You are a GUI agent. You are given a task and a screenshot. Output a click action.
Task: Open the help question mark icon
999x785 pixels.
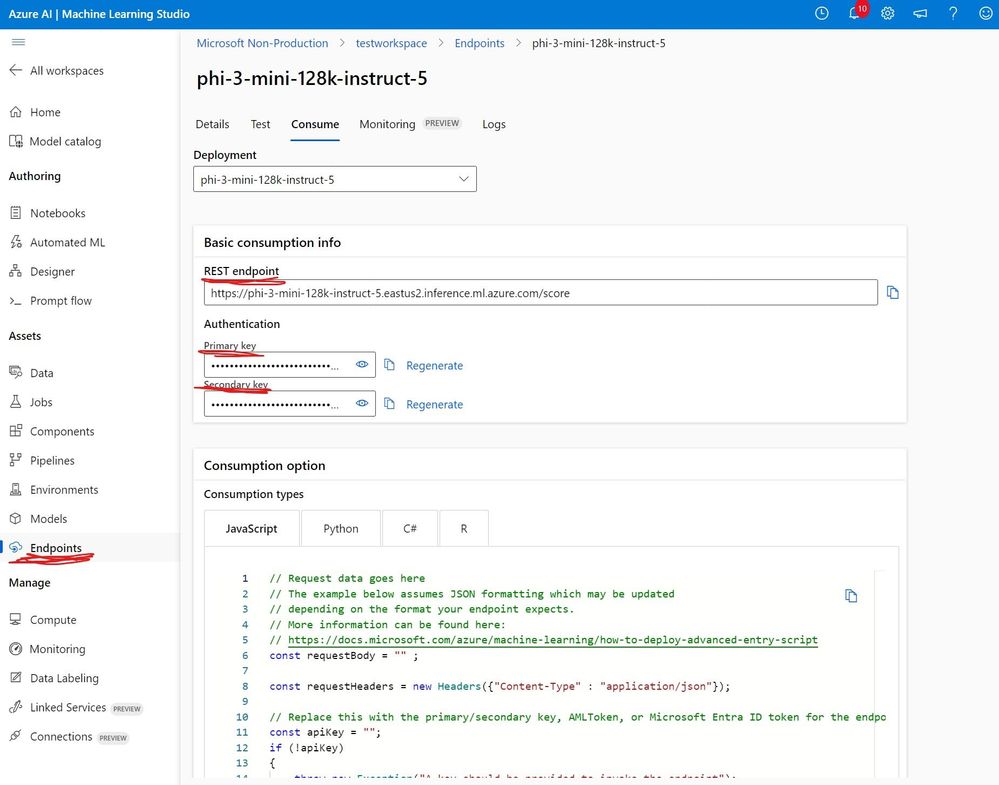coord(952,13)
